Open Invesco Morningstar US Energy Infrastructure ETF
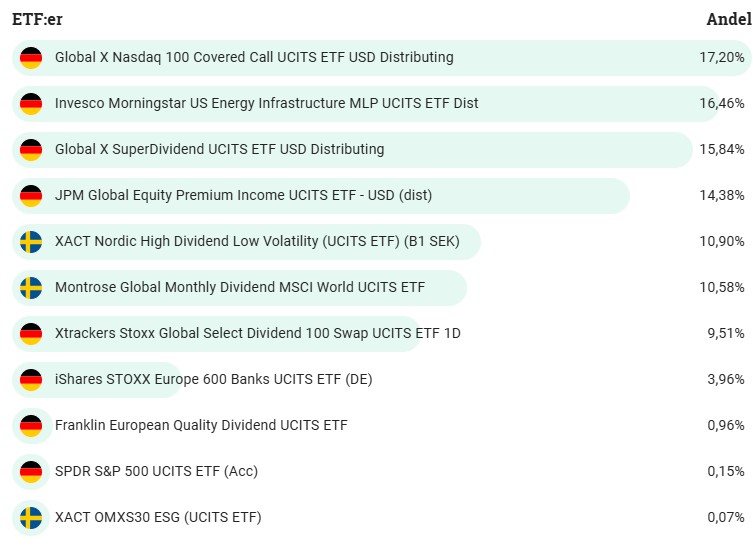The width and height of the screenshot is (753, 546). (266, 104)
